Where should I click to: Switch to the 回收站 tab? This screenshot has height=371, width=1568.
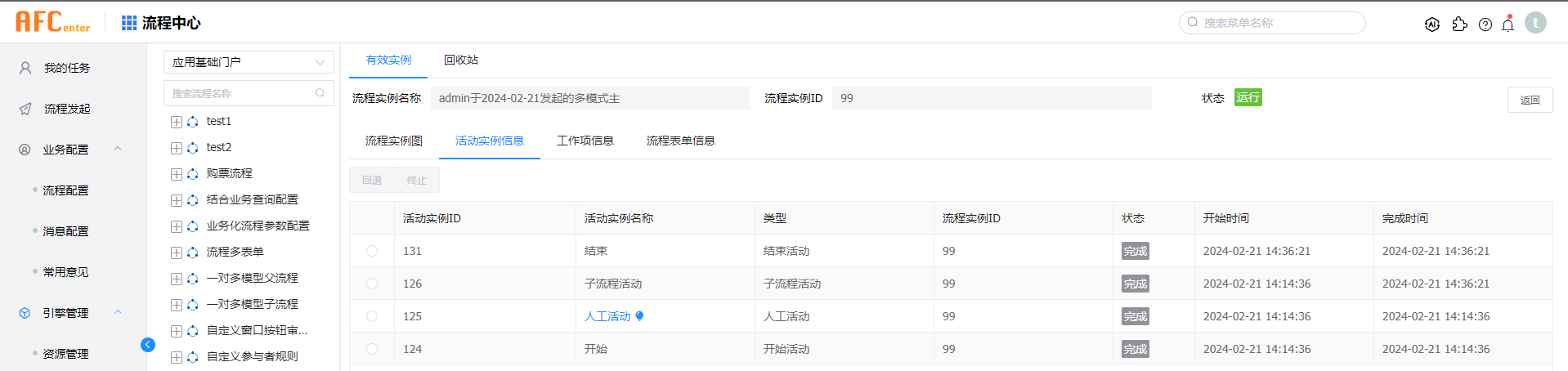[461, 60]
